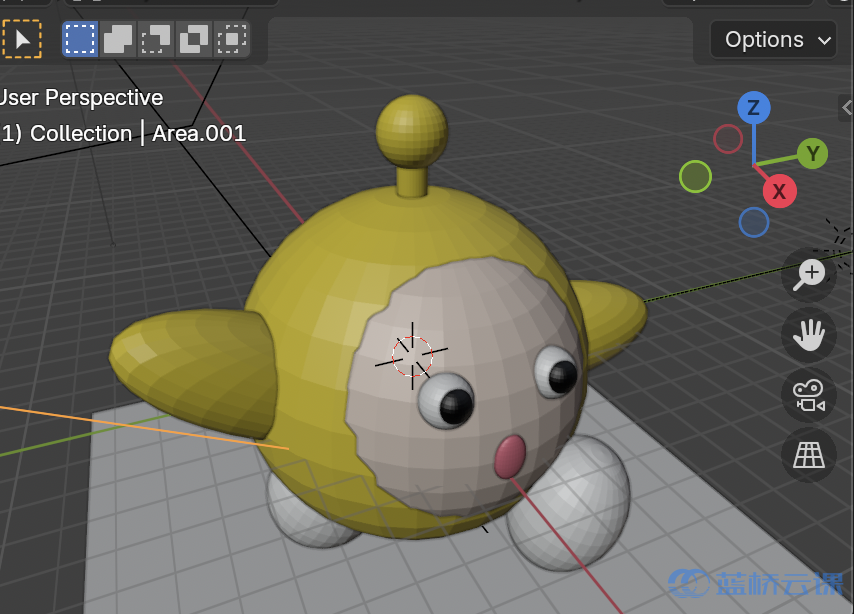This screenshot has height=614, width=854.
Task: Switch to Invert Selection mode icon
Action: pos(194,40)
